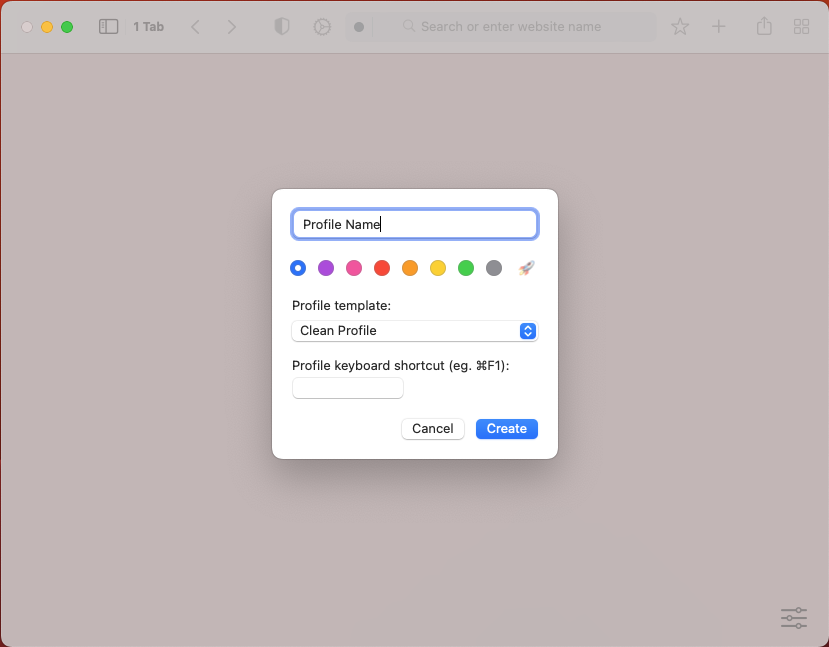Image resolution: width=829 pixels, height=647 pixels.
Task: Open the Profile template dropdown
Action: [x=415, y=331]
